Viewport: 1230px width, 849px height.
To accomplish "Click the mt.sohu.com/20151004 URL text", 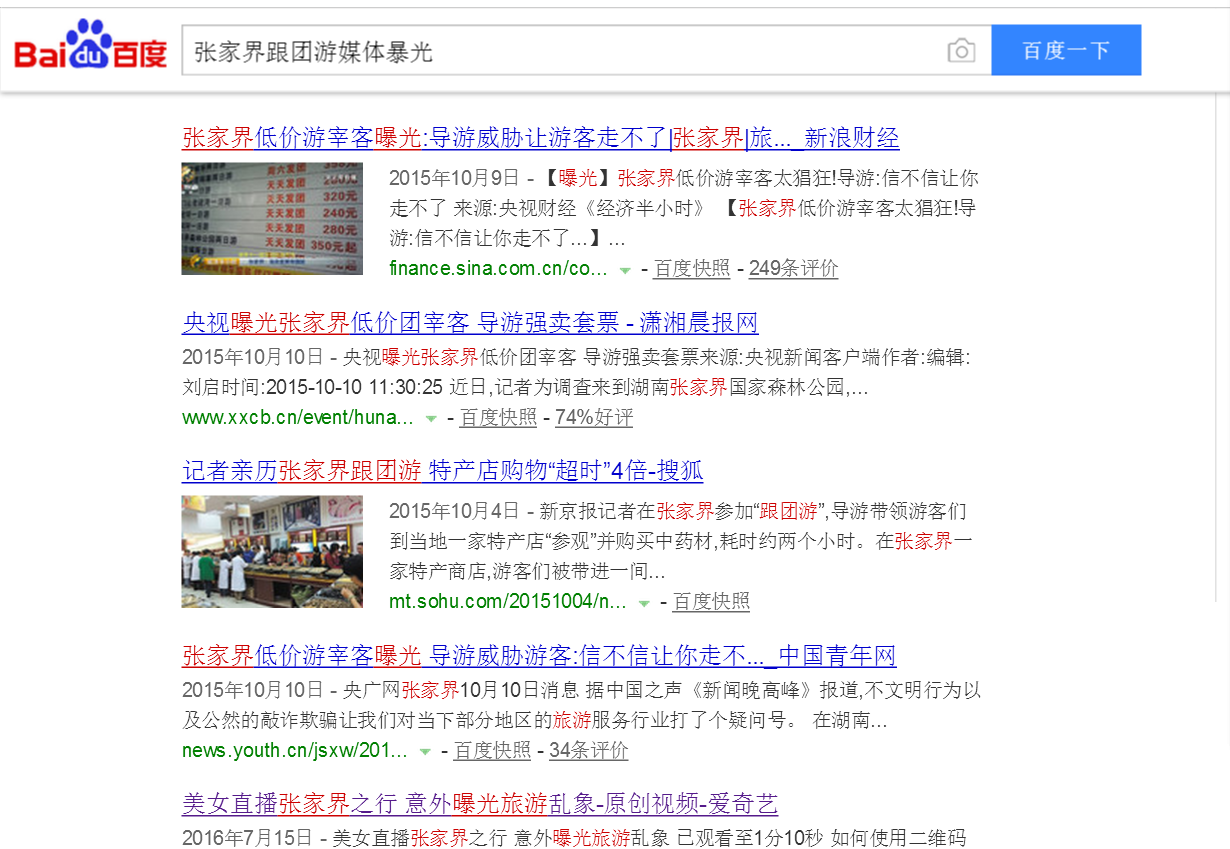I will coord(508,602).
